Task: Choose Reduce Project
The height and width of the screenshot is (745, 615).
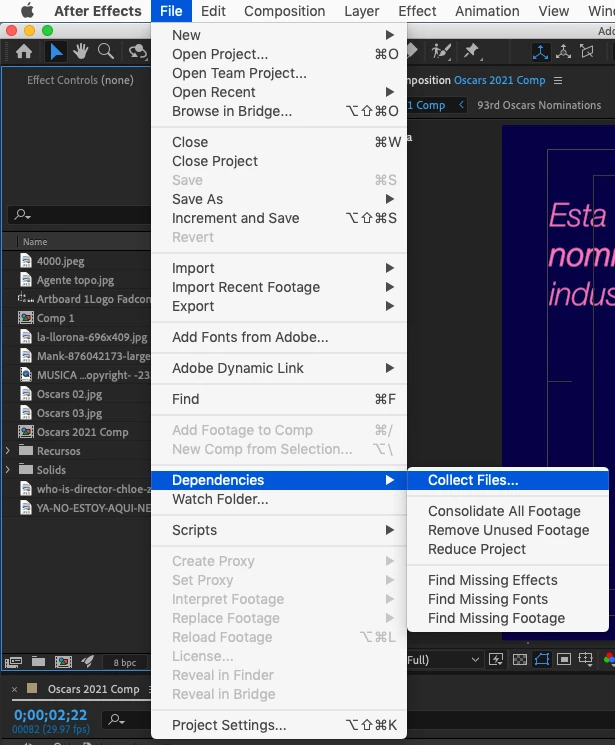Action: pyautogui.click(x=508, y=549)
